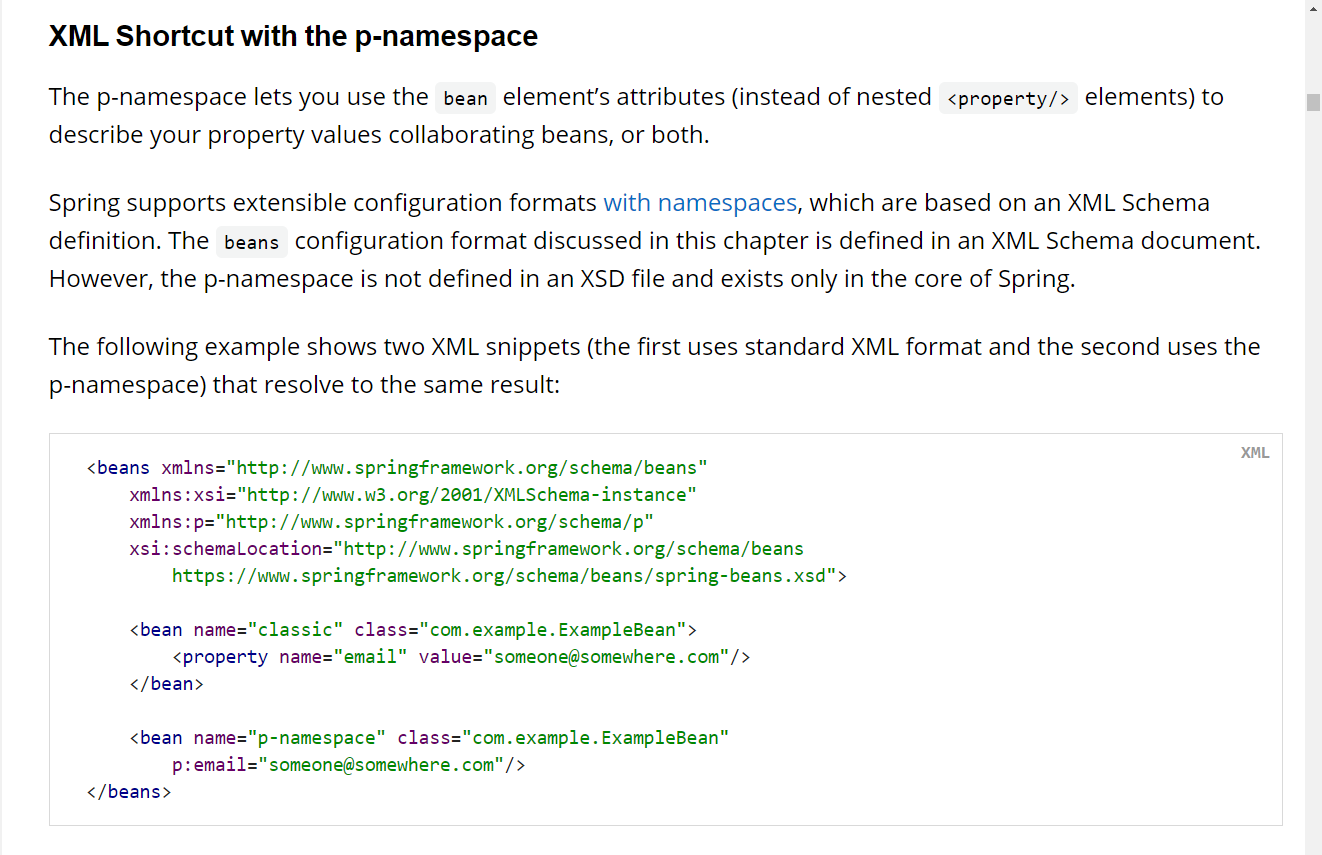Screen dimensions: 1322x855
Task: Click the p:email attribute code line
Action: 348,765
